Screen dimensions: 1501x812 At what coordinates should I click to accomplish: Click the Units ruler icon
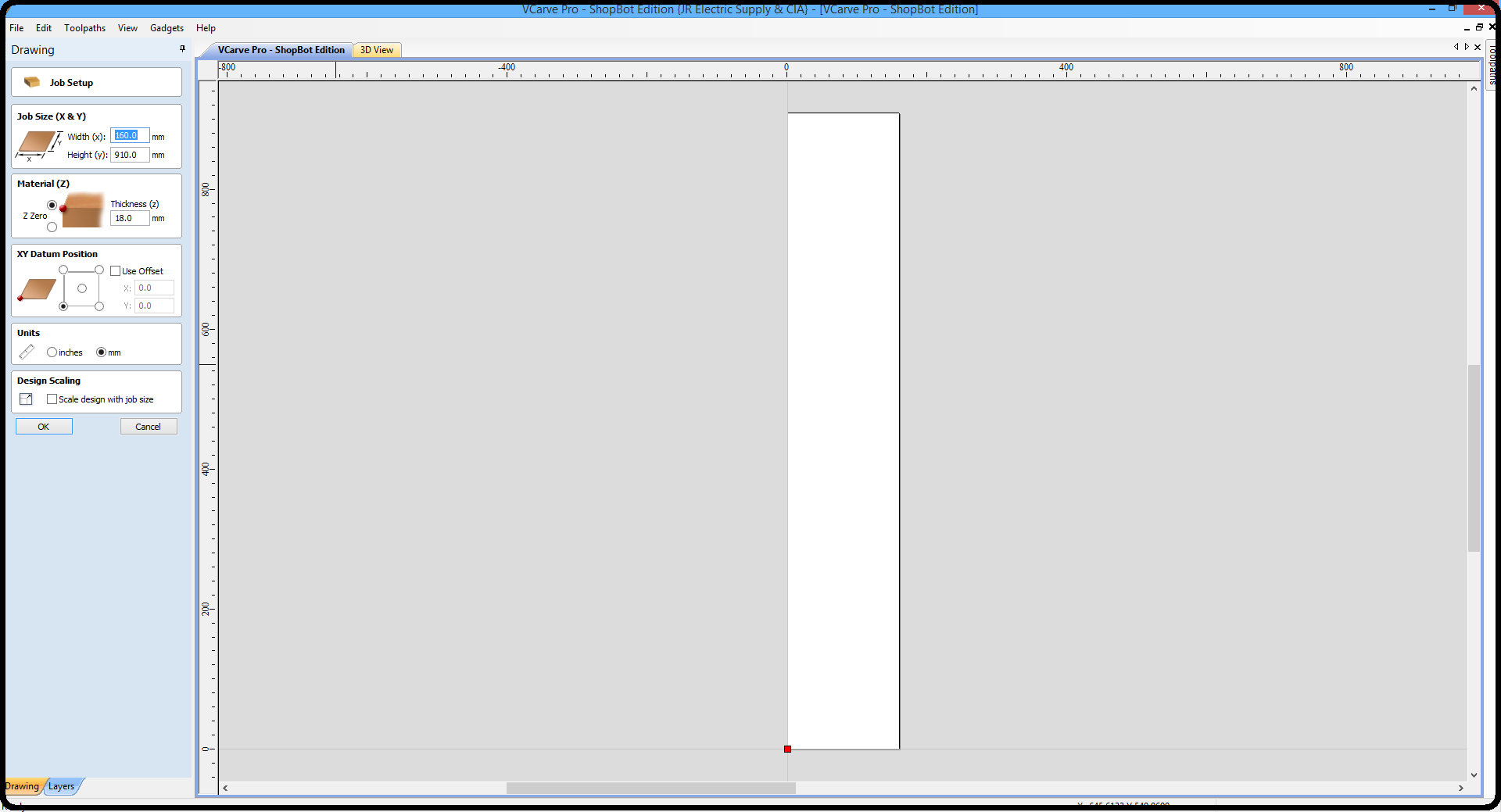tap(27, 352)
